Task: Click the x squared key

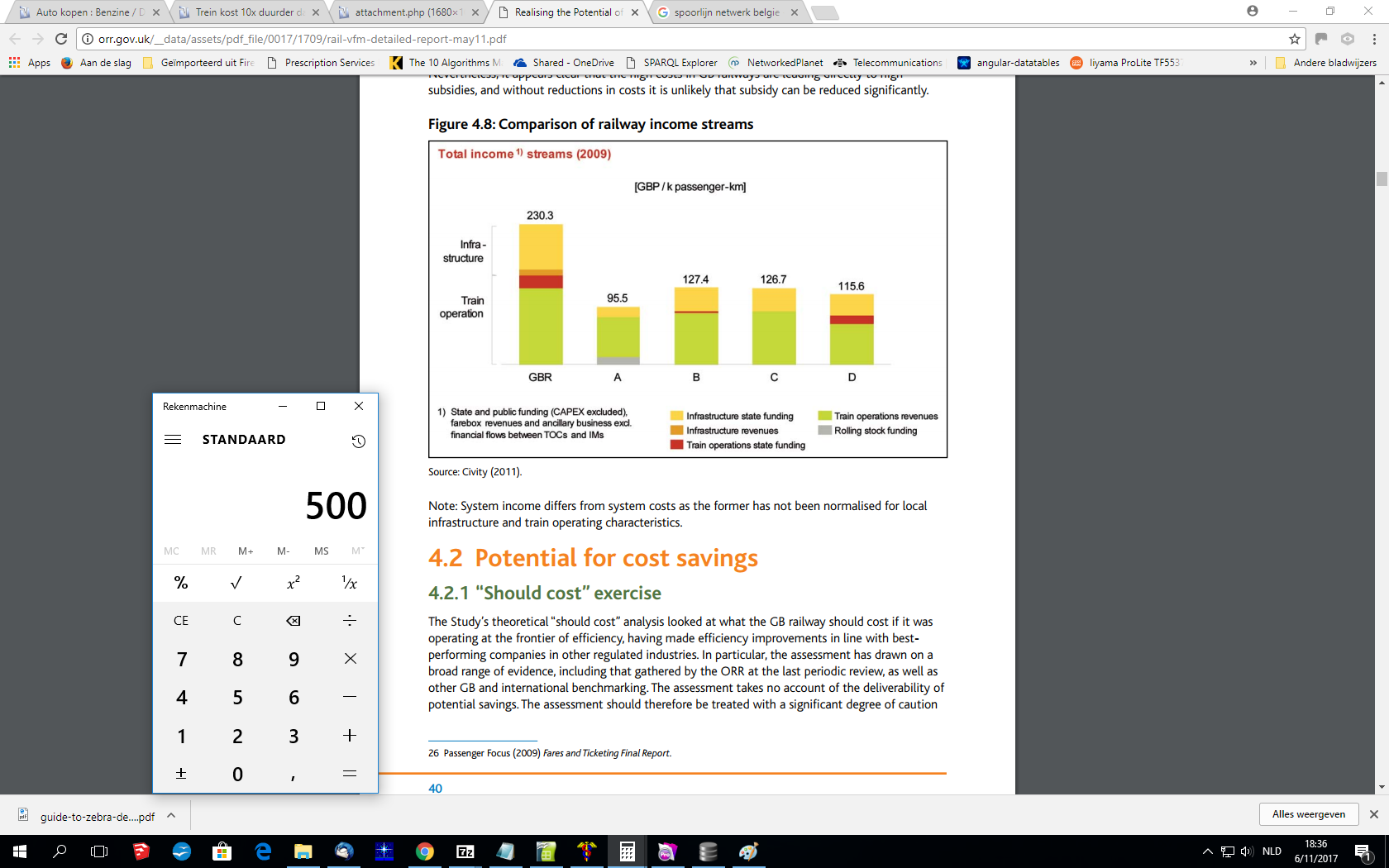Action: click(294, 583)
